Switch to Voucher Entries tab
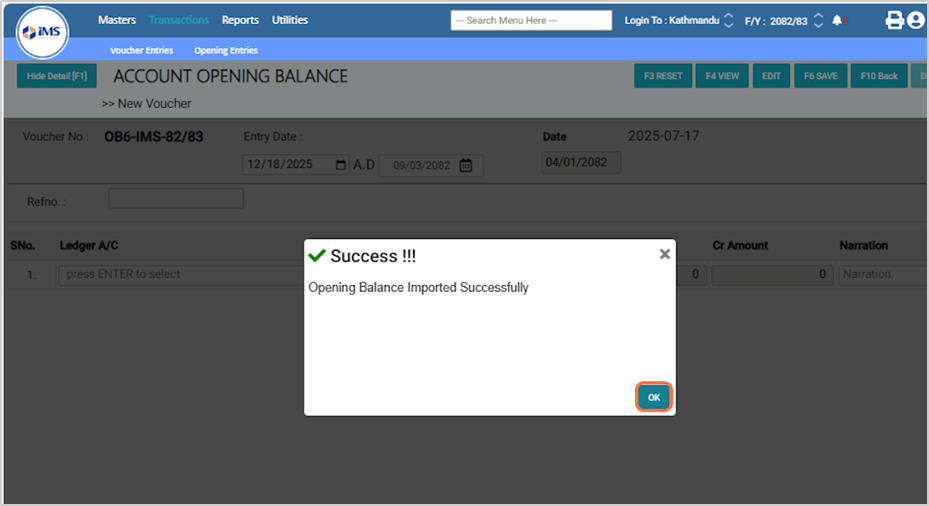The width and height of the screenshot is (929, 506). [x=141, y=50]
